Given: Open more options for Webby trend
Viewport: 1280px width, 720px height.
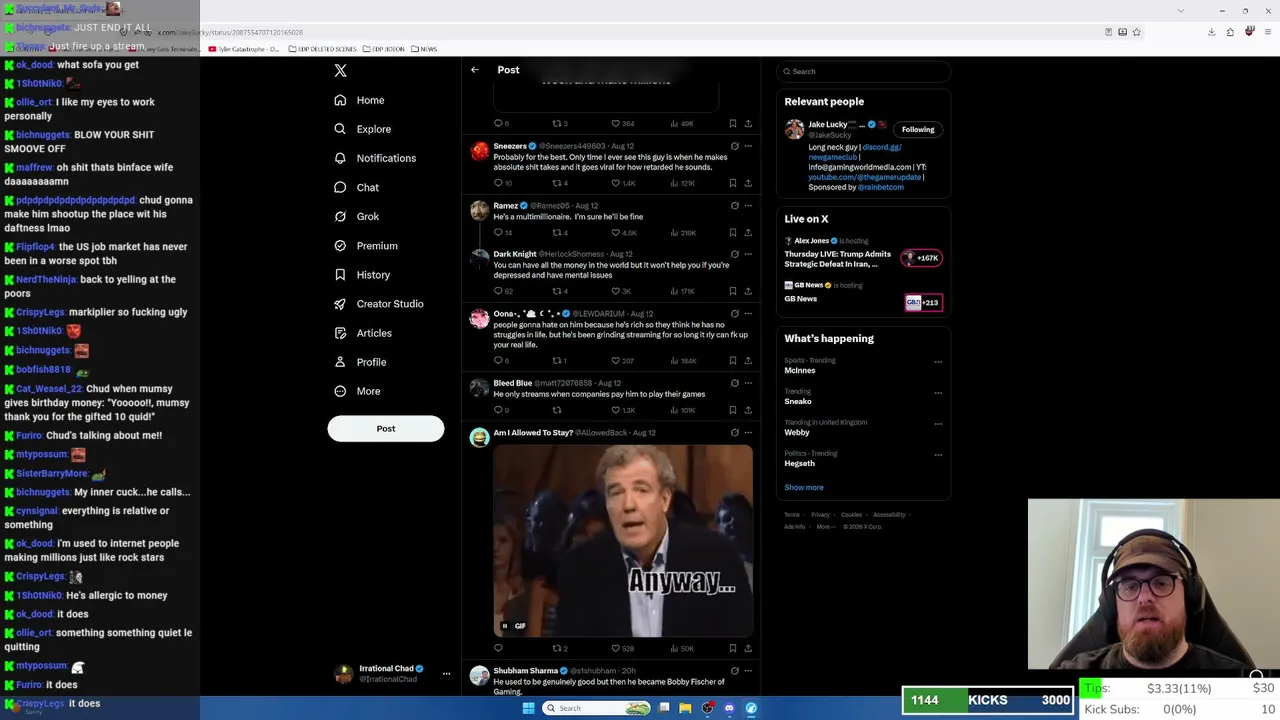Looking at the screenshot, I should coord(938,424).
